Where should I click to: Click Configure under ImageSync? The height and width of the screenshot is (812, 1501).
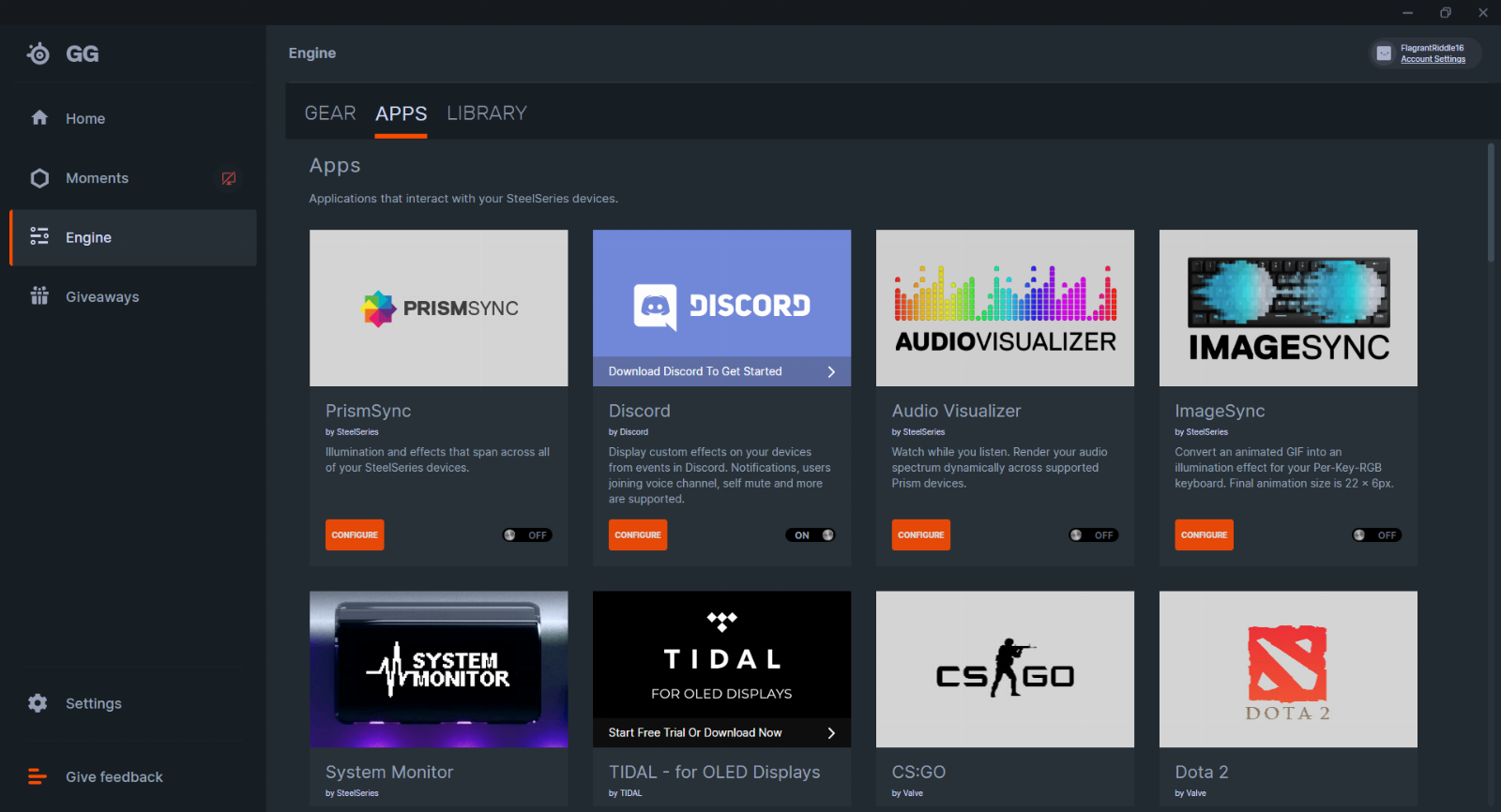[x=1205, y=534]
